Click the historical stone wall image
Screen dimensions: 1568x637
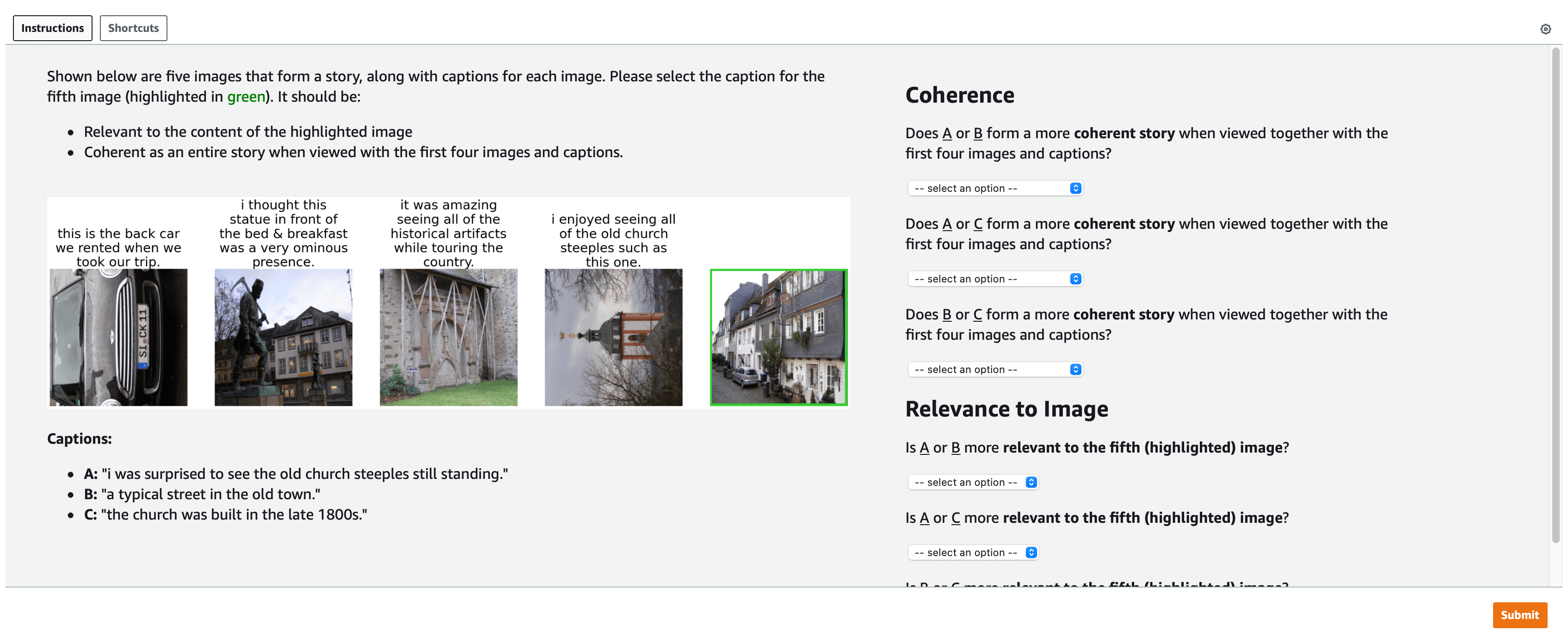449,337
